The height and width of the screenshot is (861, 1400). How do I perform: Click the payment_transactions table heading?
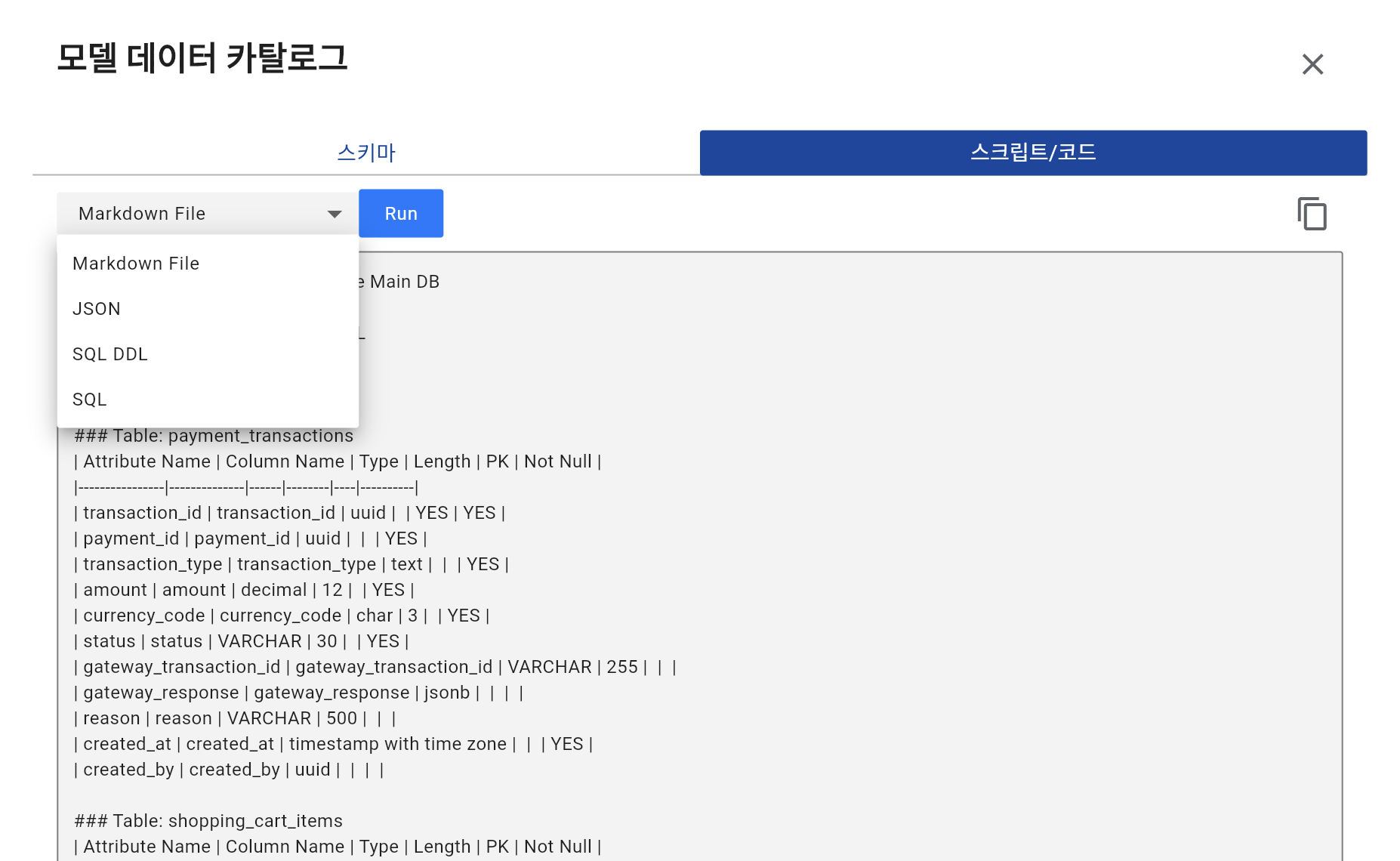pyautogui.click(x=214, y=436)
